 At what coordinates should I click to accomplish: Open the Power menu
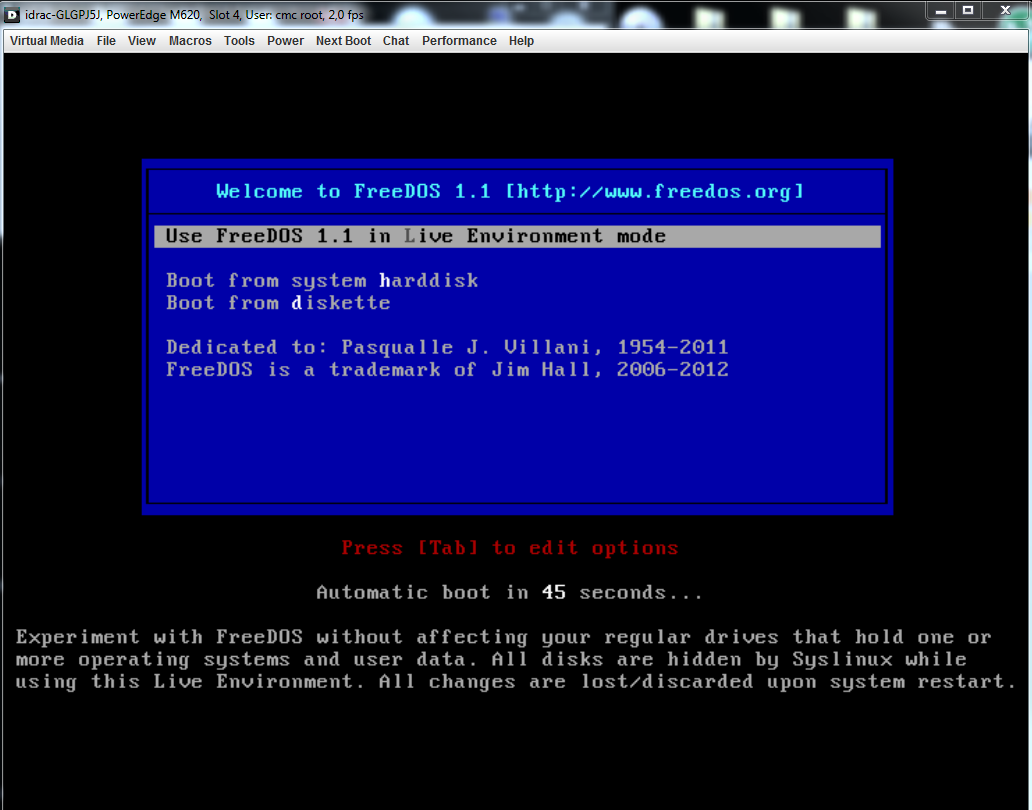285,41
